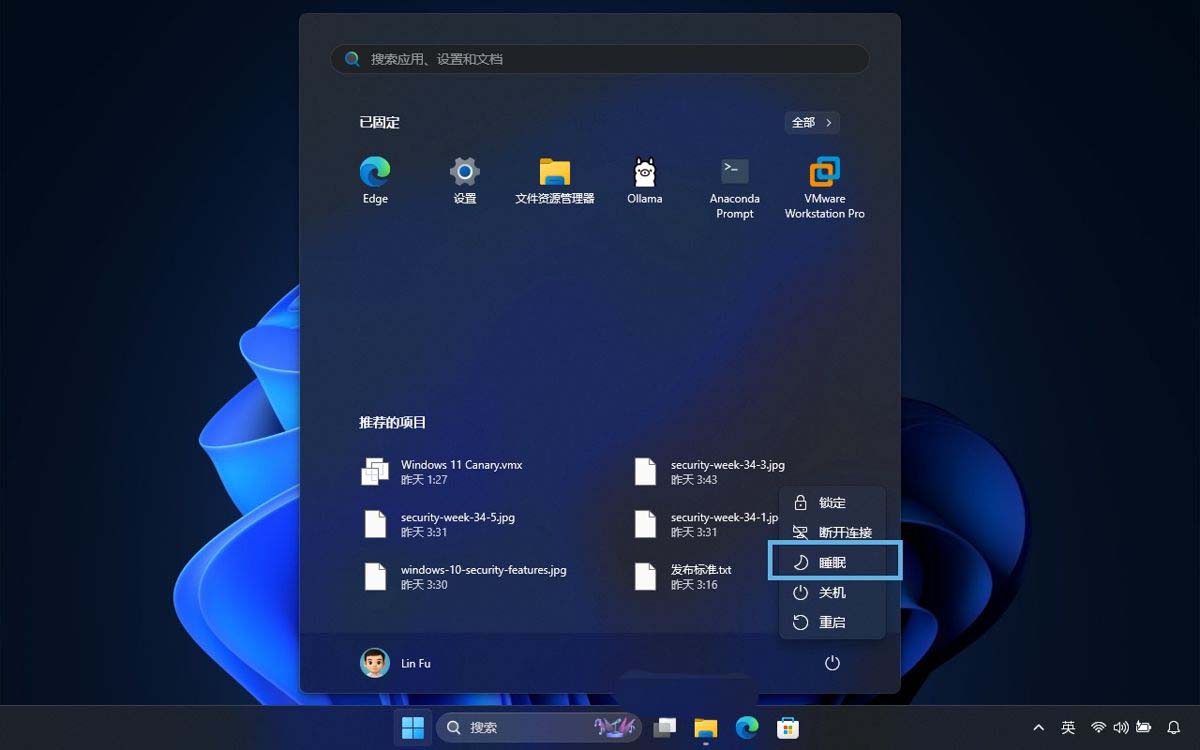This screenshot has height=750, width=1200.
Task: Launch Ollama from pinned apps
Action: pyautogui.click(x=644, y=180)
